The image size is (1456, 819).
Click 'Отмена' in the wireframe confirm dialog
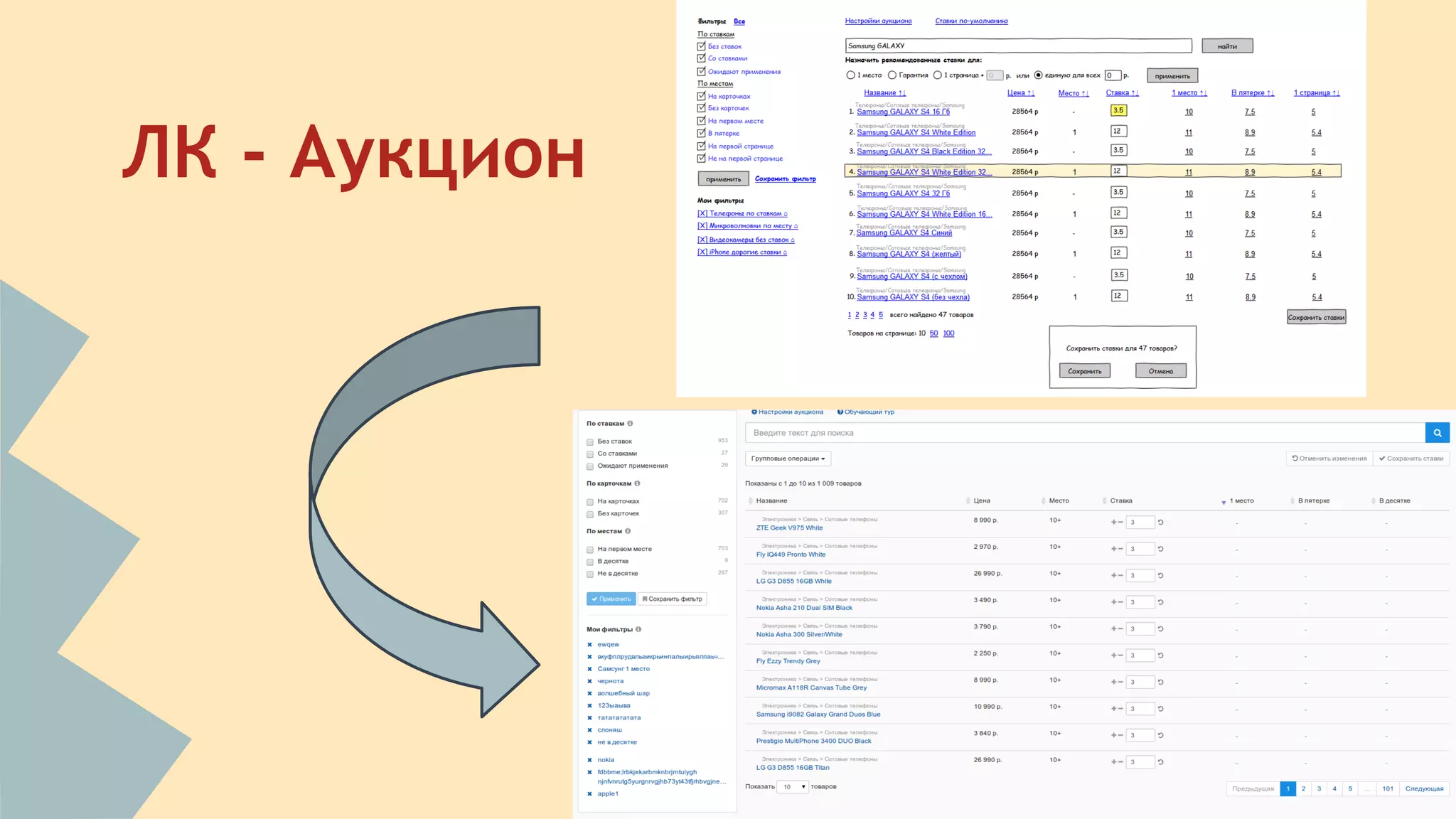point(1160,371)
